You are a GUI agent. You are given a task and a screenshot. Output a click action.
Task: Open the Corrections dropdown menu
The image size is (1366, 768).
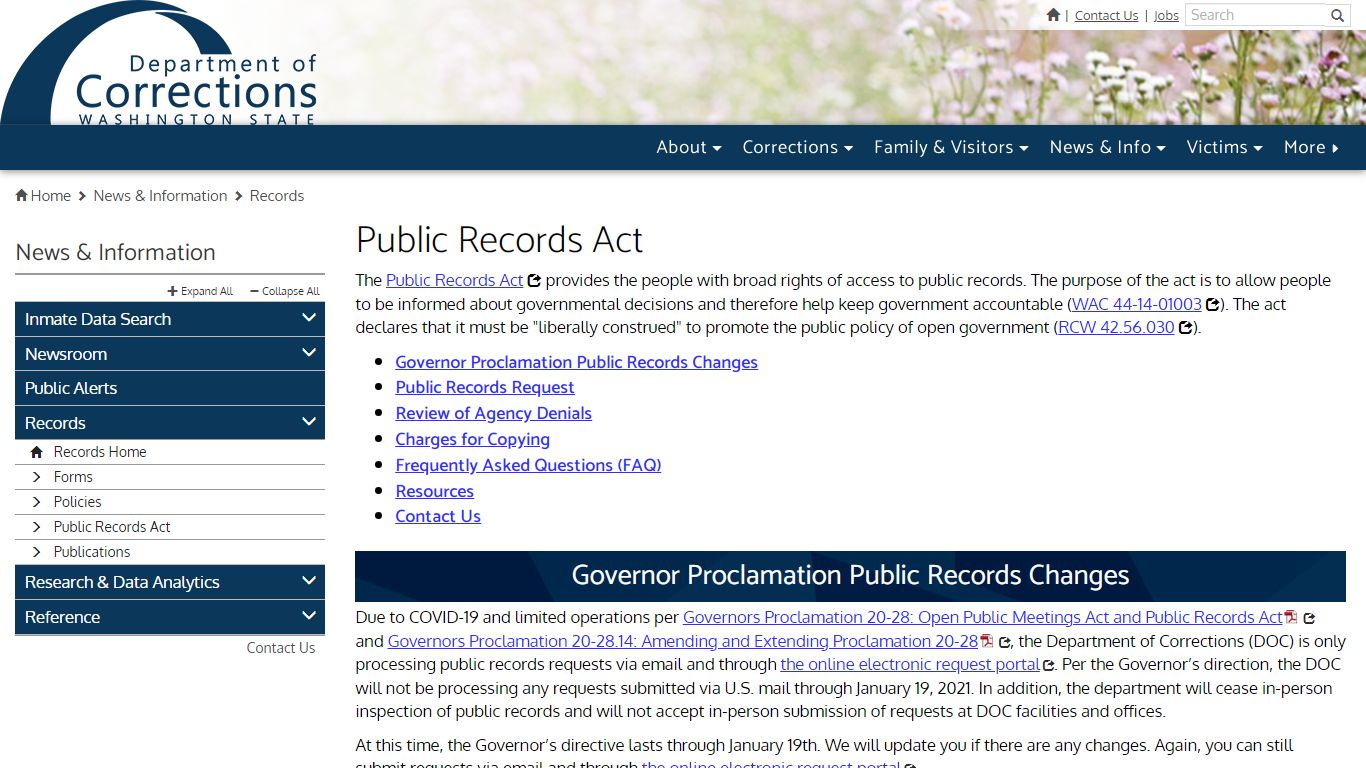pos(797,147)
